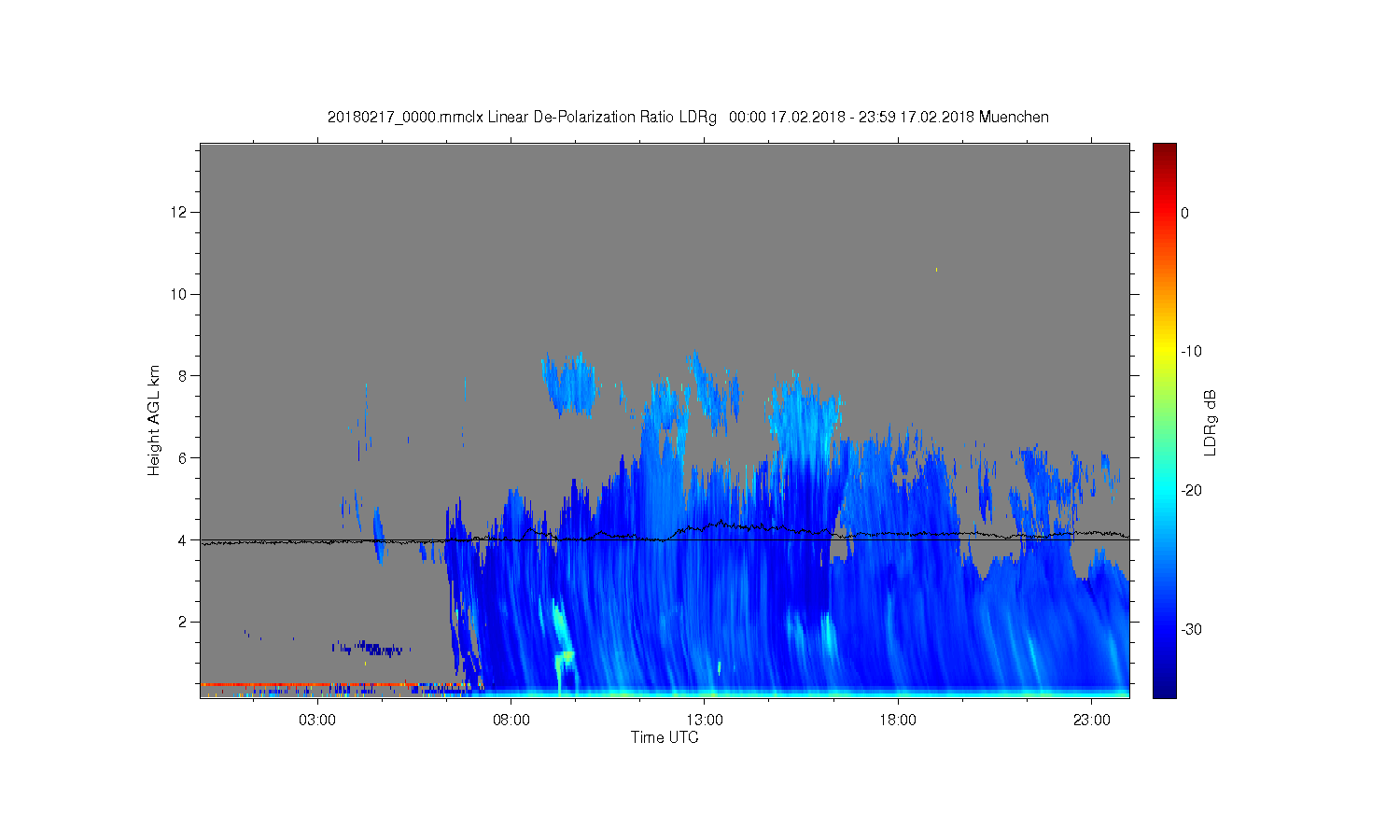
Task: Select the 13:00 time tick label
Action: 705,721
